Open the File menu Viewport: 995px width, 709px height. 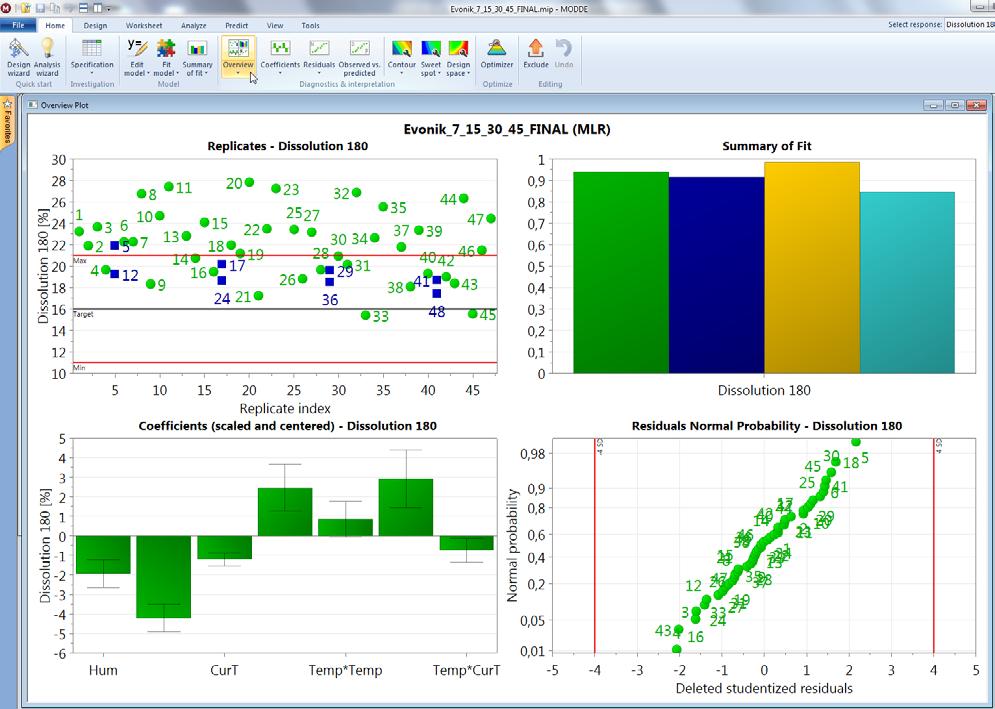pyautogui.click(x=18, y=25)
